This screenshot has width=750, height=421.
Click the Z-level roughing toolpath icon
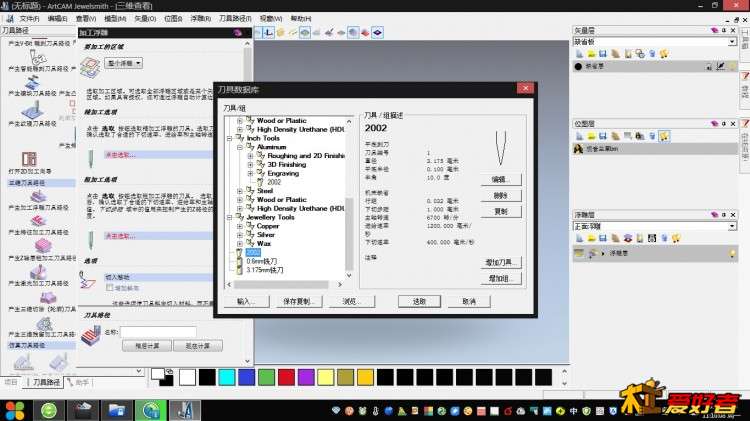coord(43,247)
